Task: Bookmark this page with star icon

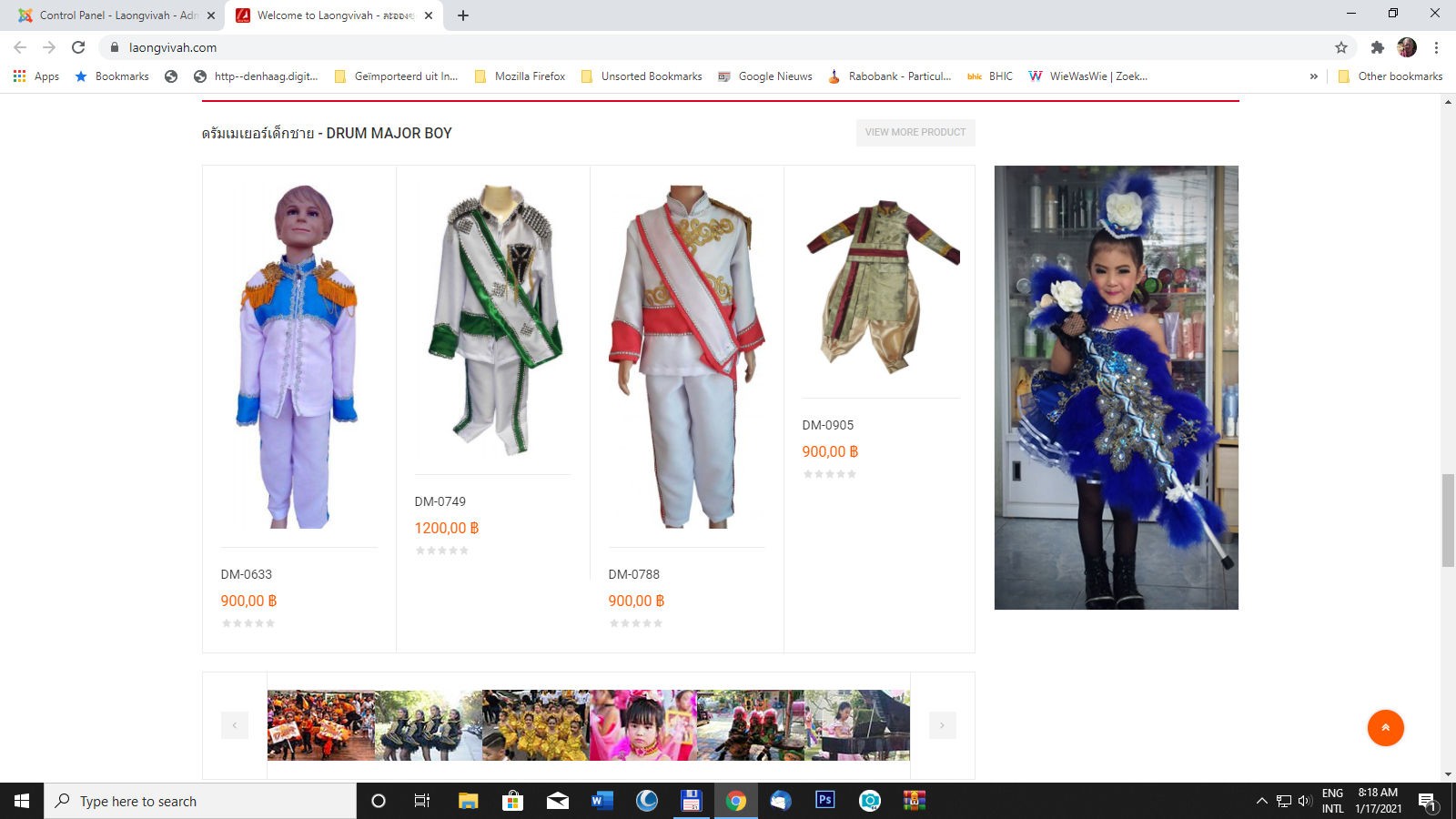Action: click(1340, 47)
